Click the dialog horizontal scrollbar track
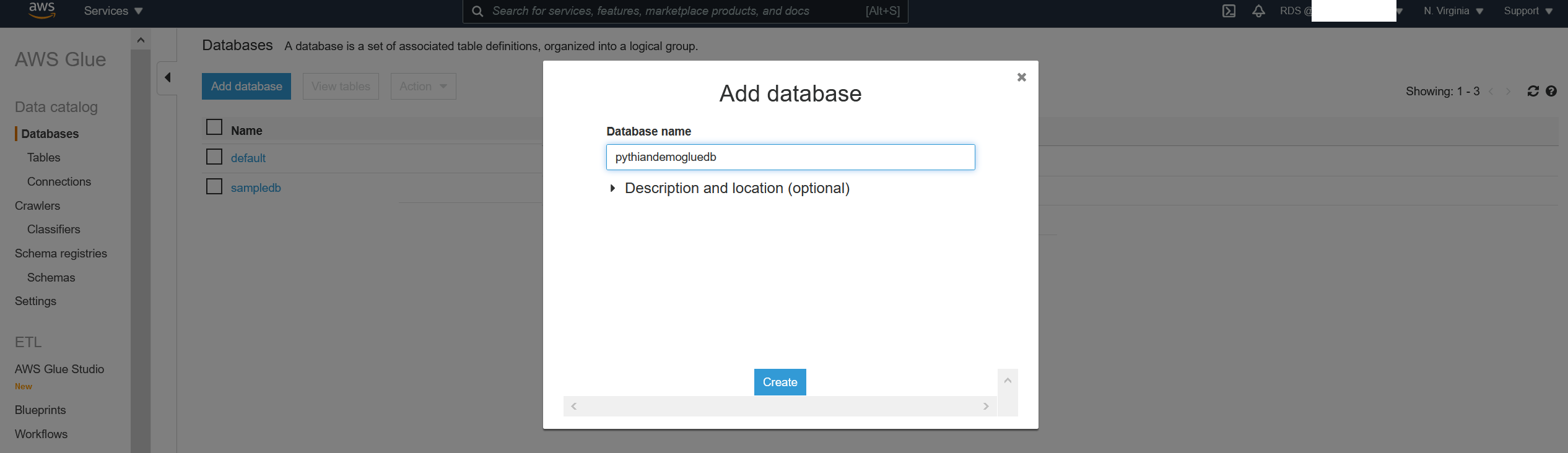 tap(780, 407)
